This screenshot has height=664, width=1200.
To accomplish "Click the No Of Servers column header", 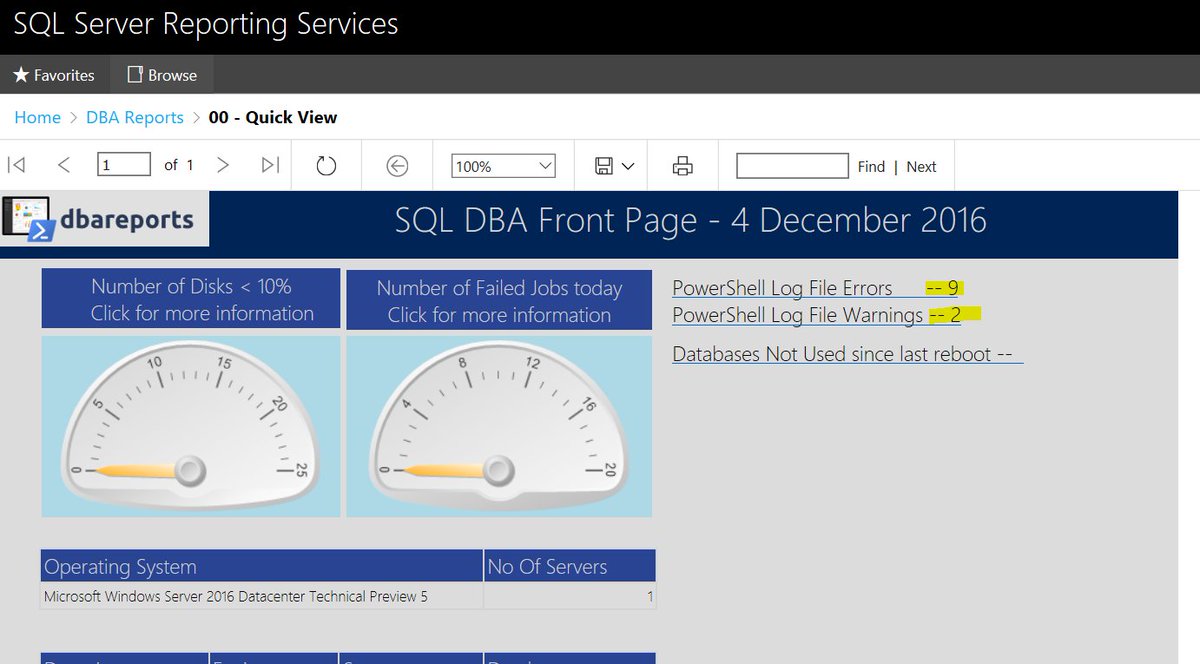I will (x=570, y=566).
